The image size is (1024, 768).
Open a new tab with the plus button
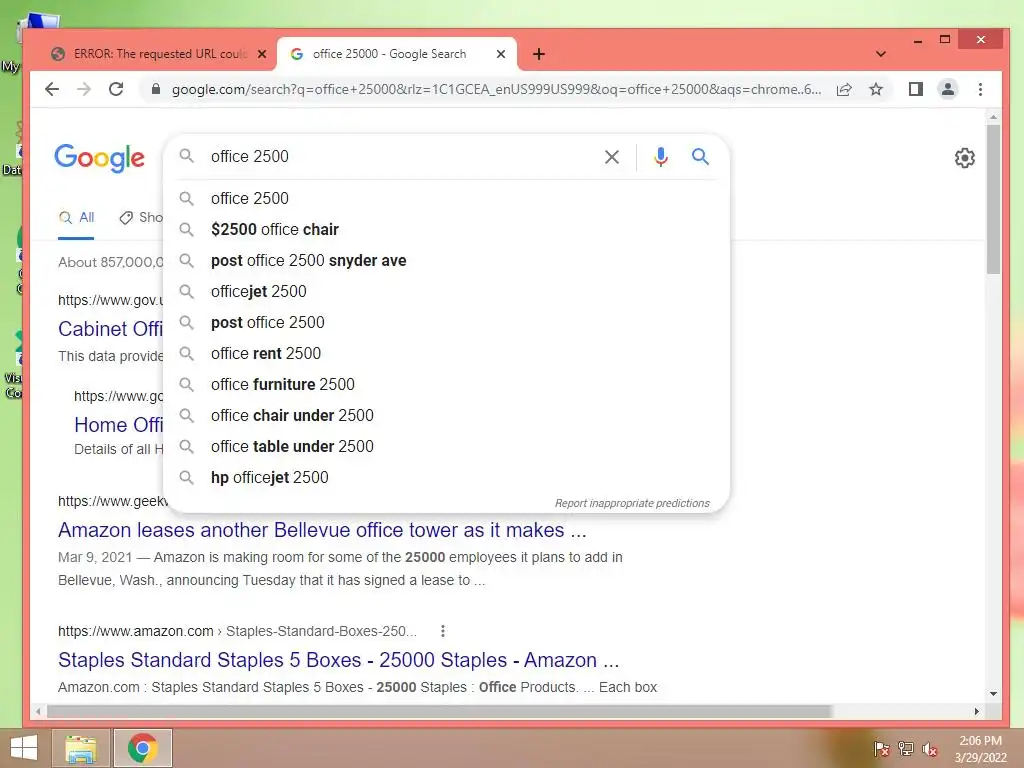pyautogui.click(x=539, y=54)
